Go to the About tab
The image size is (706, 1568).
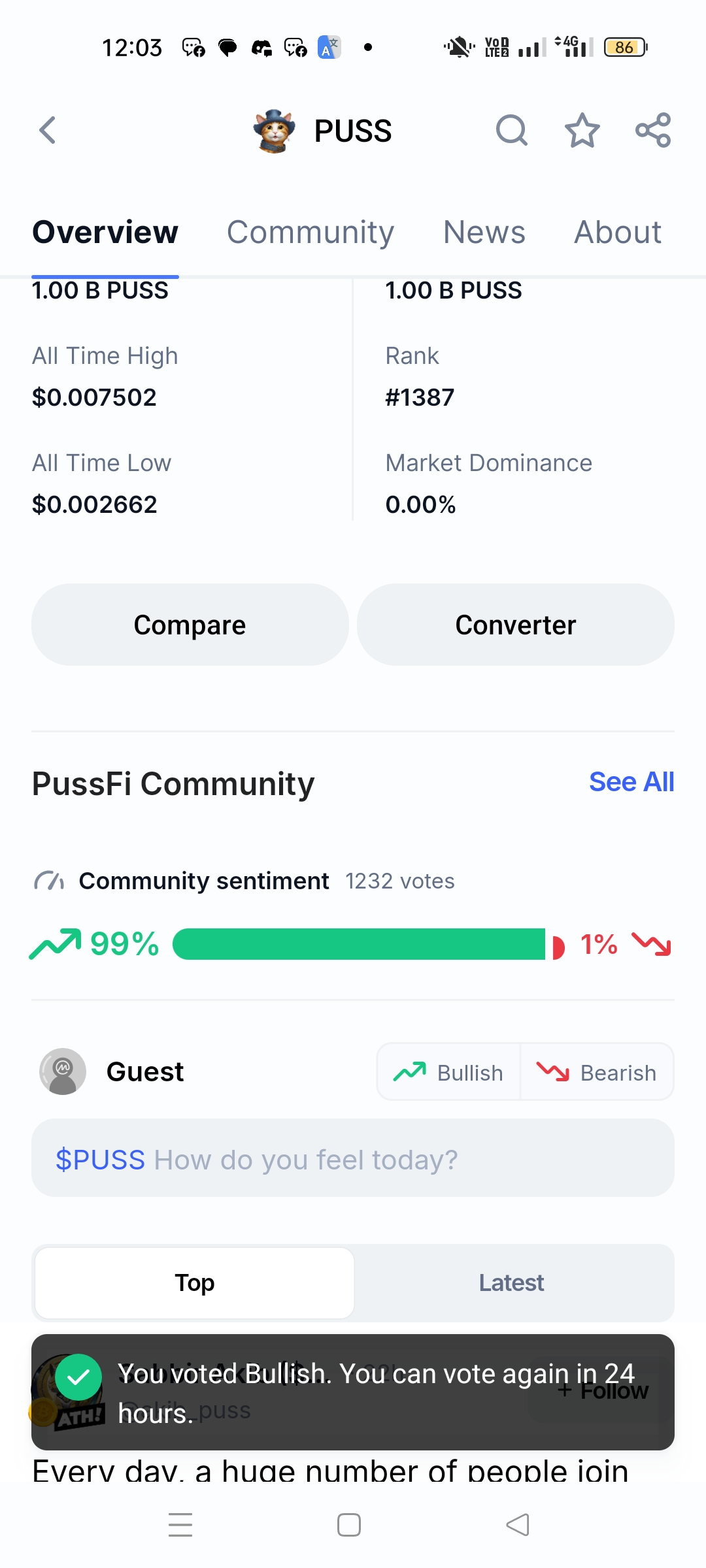[x=618, y=233]
